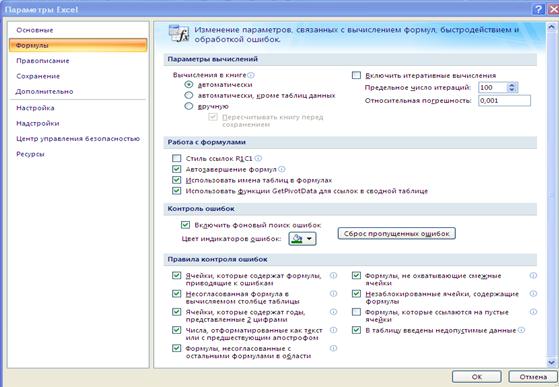Increase the iteration count with spinner up arrow

click(x=512, y=85)
